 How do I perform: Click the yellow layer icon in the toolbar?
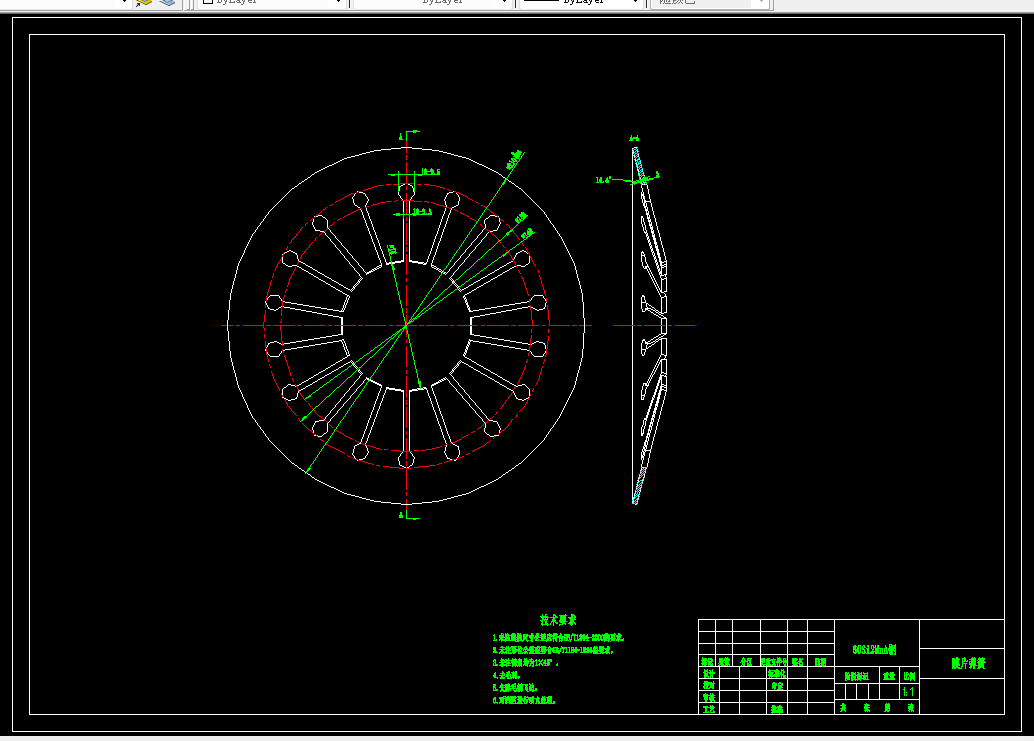144,2
